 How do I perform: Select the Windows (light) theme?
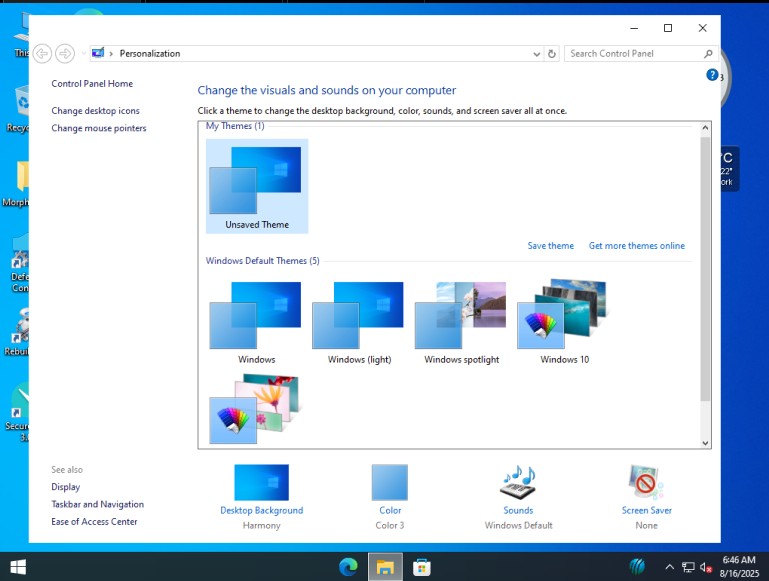click(359, 323)
